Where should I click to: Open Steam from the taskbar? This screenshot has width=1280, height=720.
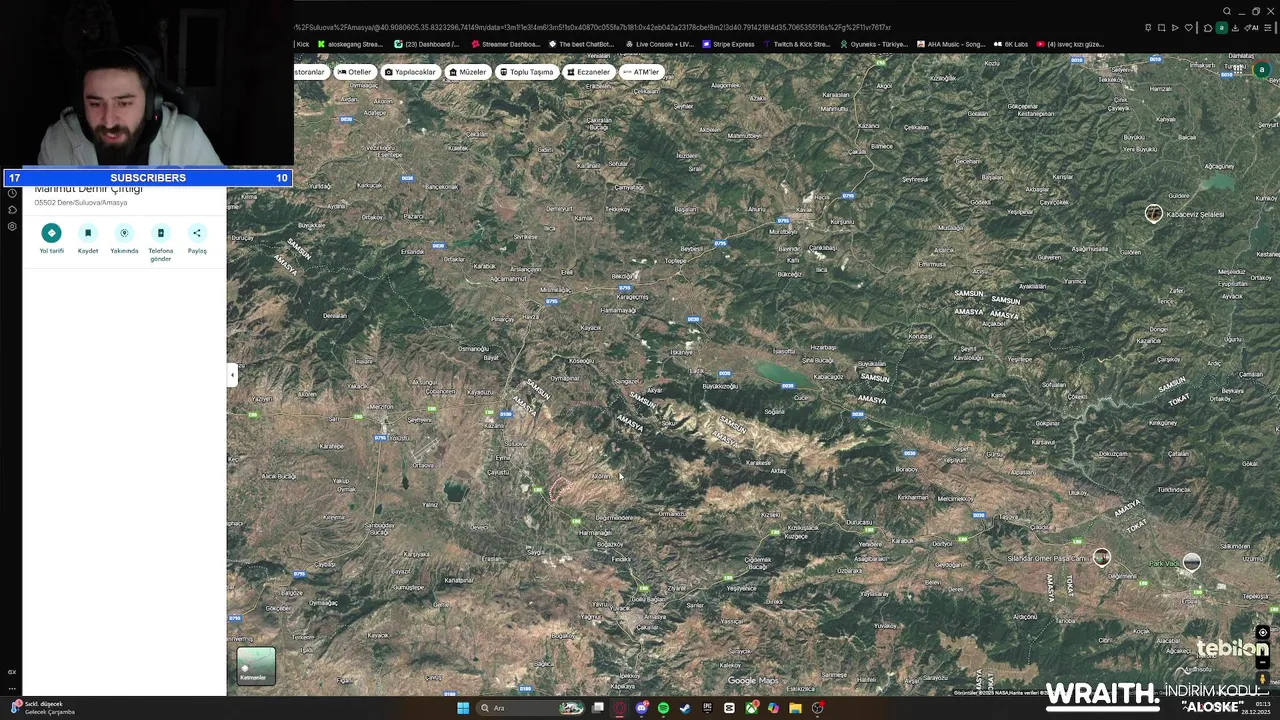coord(685,708)
